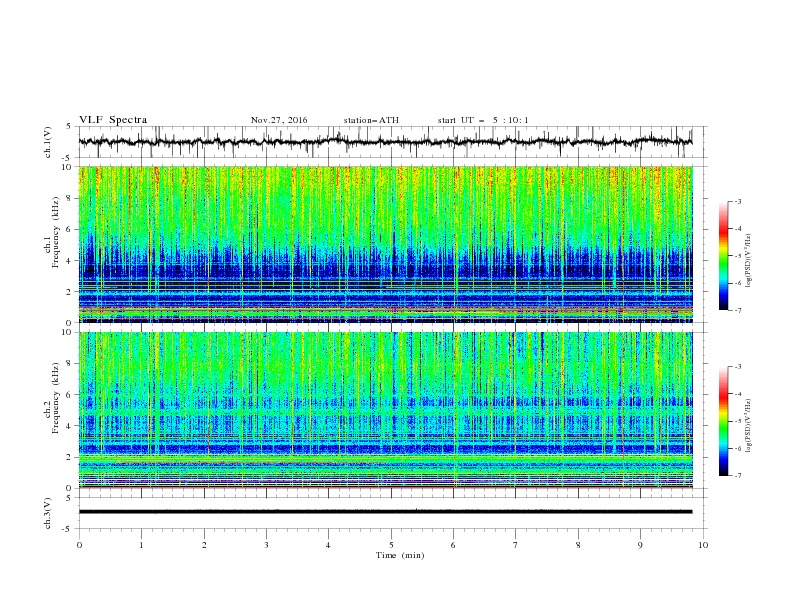Click the ch.1 "Frequency (kHz)" axis label

pyautogui.click(x=56, y=232)
